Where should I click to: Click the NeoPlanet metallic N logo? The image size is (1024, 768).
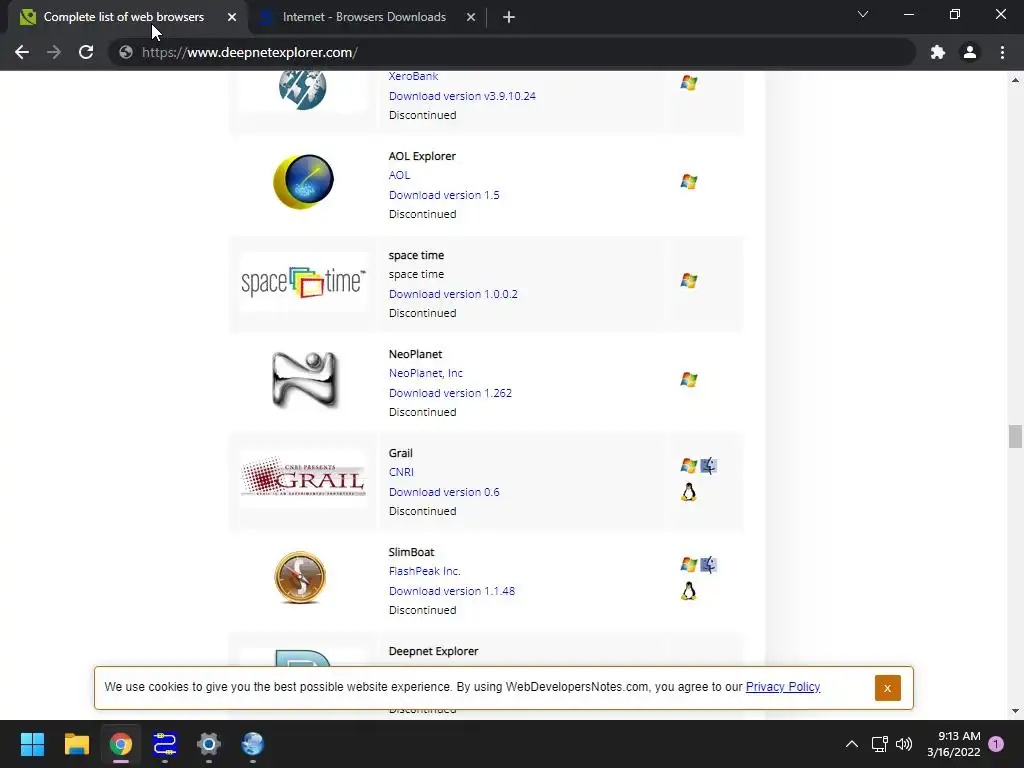coord(304,379)
